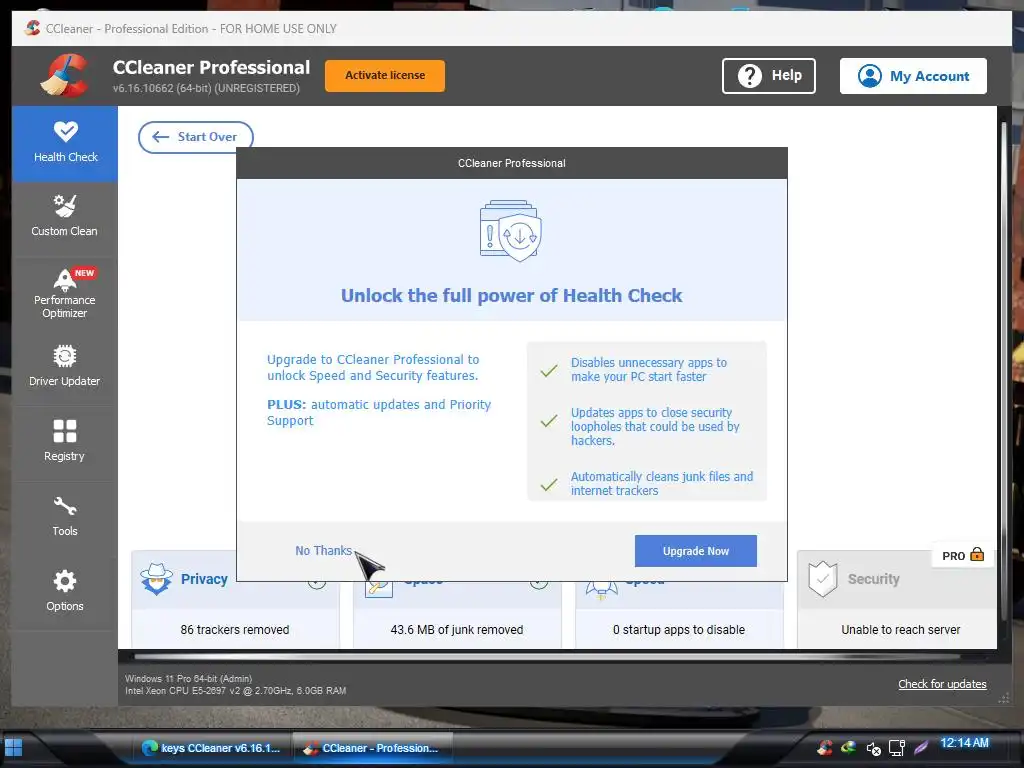Click 'Unlock the full power of Health Check' heading
The image size is (1024, 768).
tap(511, 295)
